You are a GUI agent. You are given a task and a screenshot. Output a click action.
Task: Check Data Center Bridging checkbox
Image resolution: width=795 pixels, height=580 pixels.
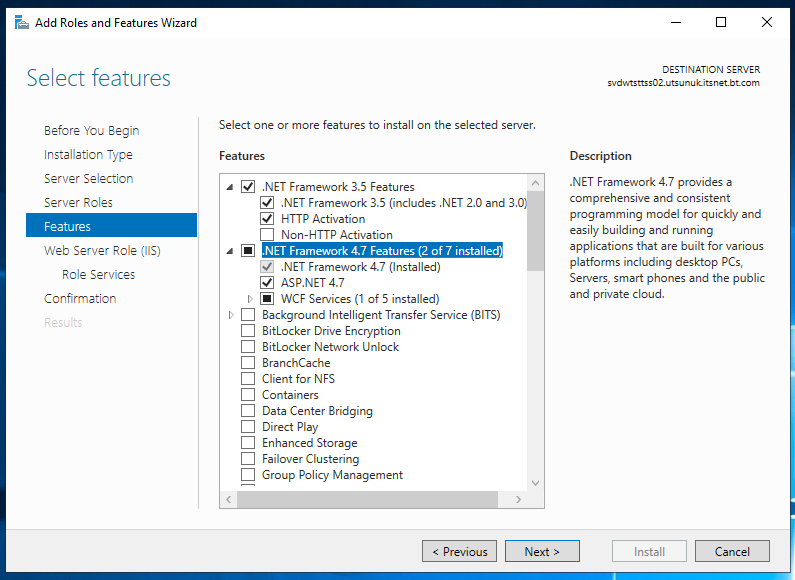tap(248, 411)
